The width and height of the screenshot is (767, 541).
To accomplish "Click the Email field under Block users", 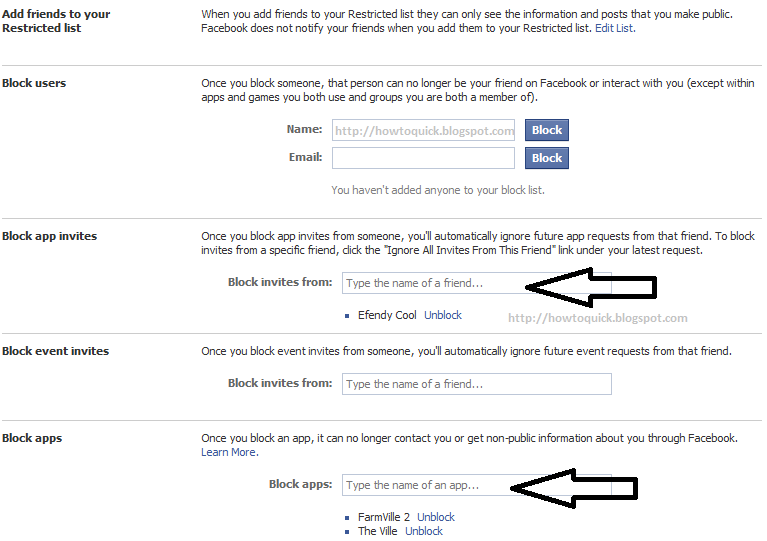I will pos(423,158).
